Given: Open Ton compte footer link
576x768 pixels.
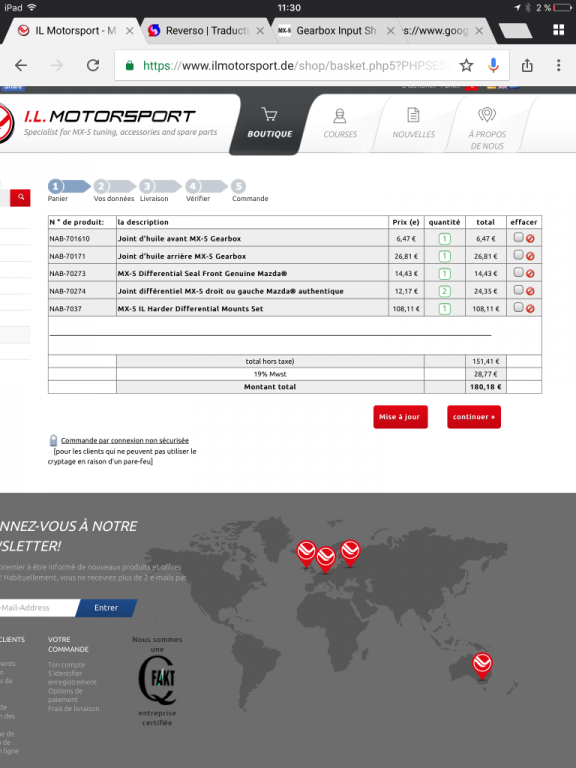Looking at the screenshot, I should [x=67, y=665].
